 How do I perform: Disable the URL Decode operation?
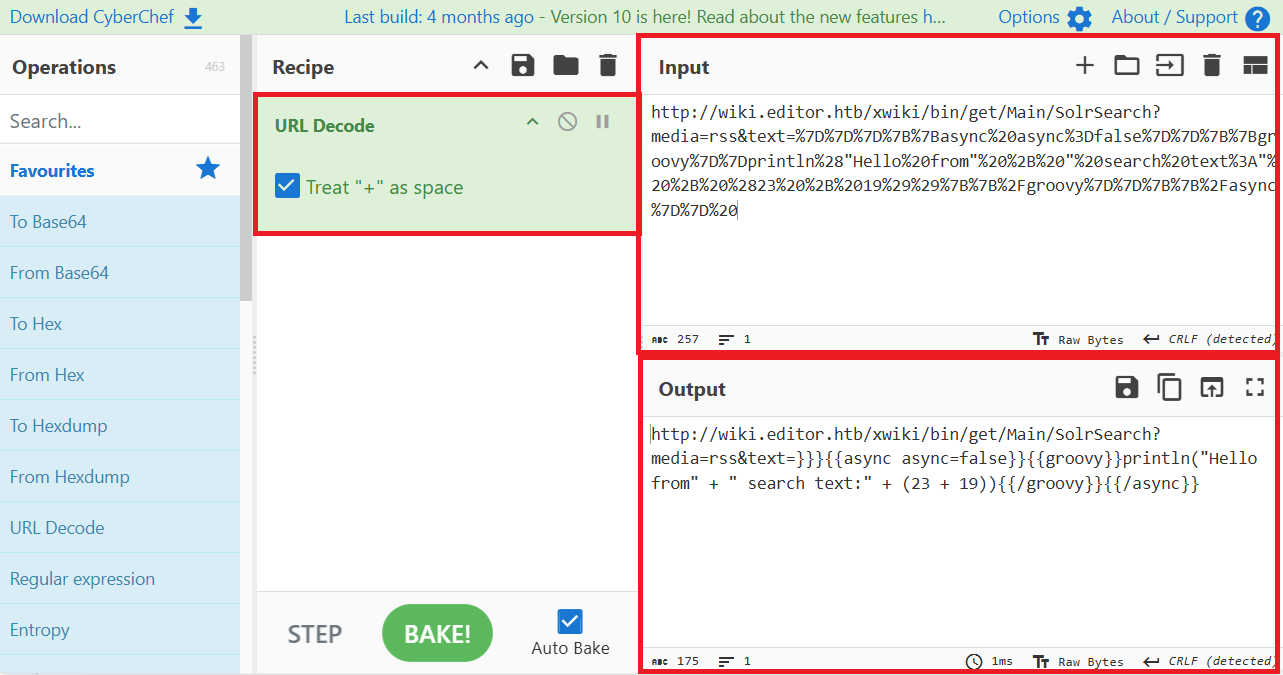point(567,122)
